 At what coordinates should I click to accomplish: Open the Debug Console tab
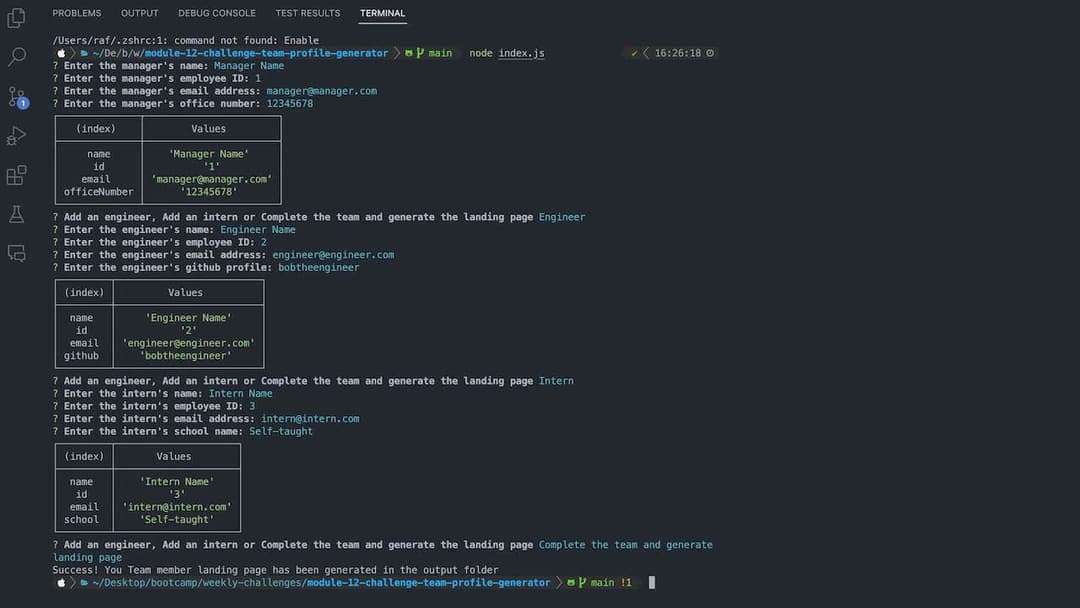click(217, 13)
